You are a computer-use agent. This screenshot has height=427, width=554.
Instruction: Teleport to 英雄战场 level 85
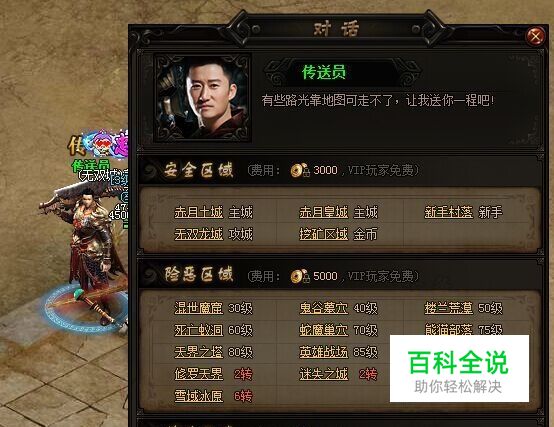(324, 352)
